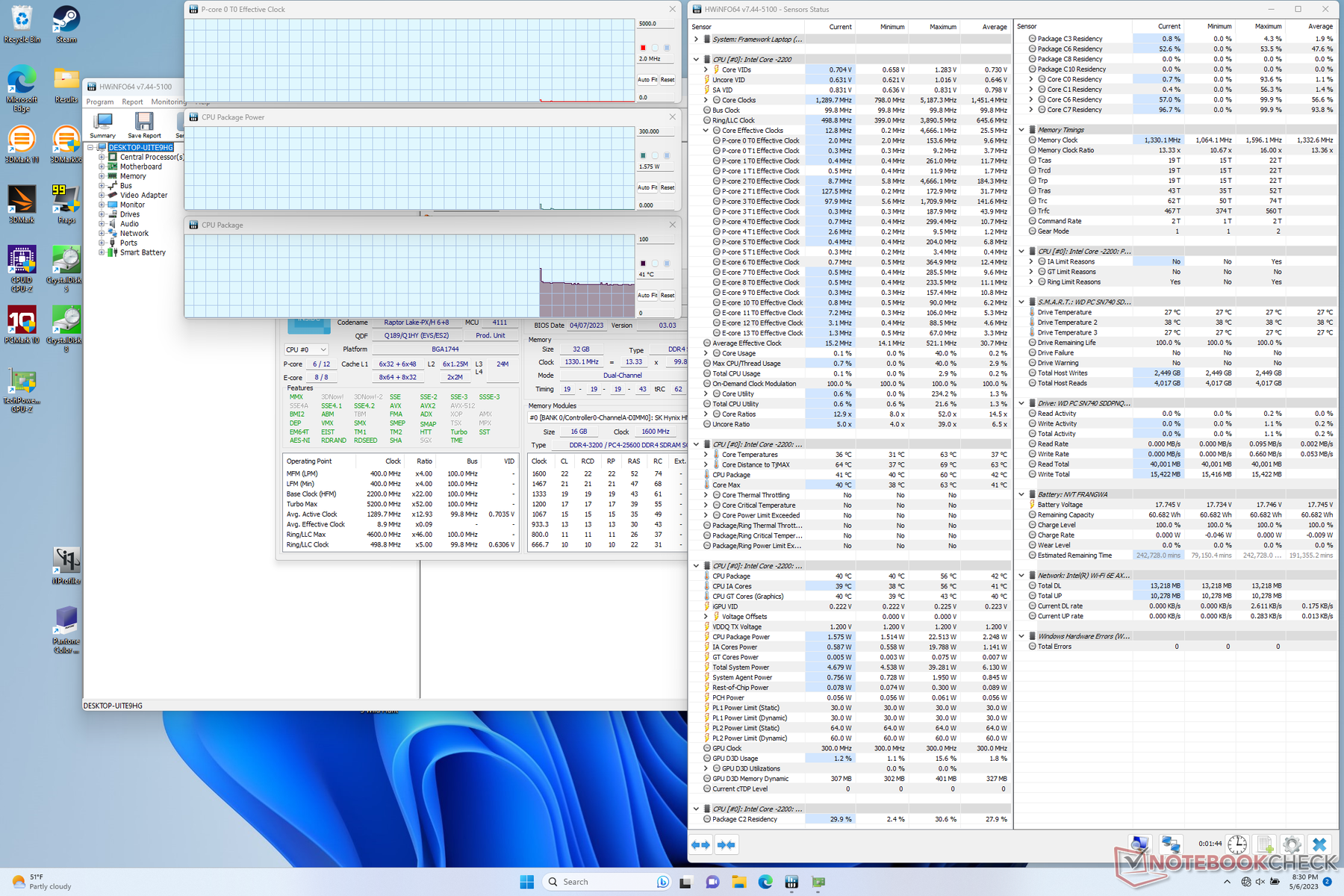Reset the sensor timer clock icon

click(1237, 844)
